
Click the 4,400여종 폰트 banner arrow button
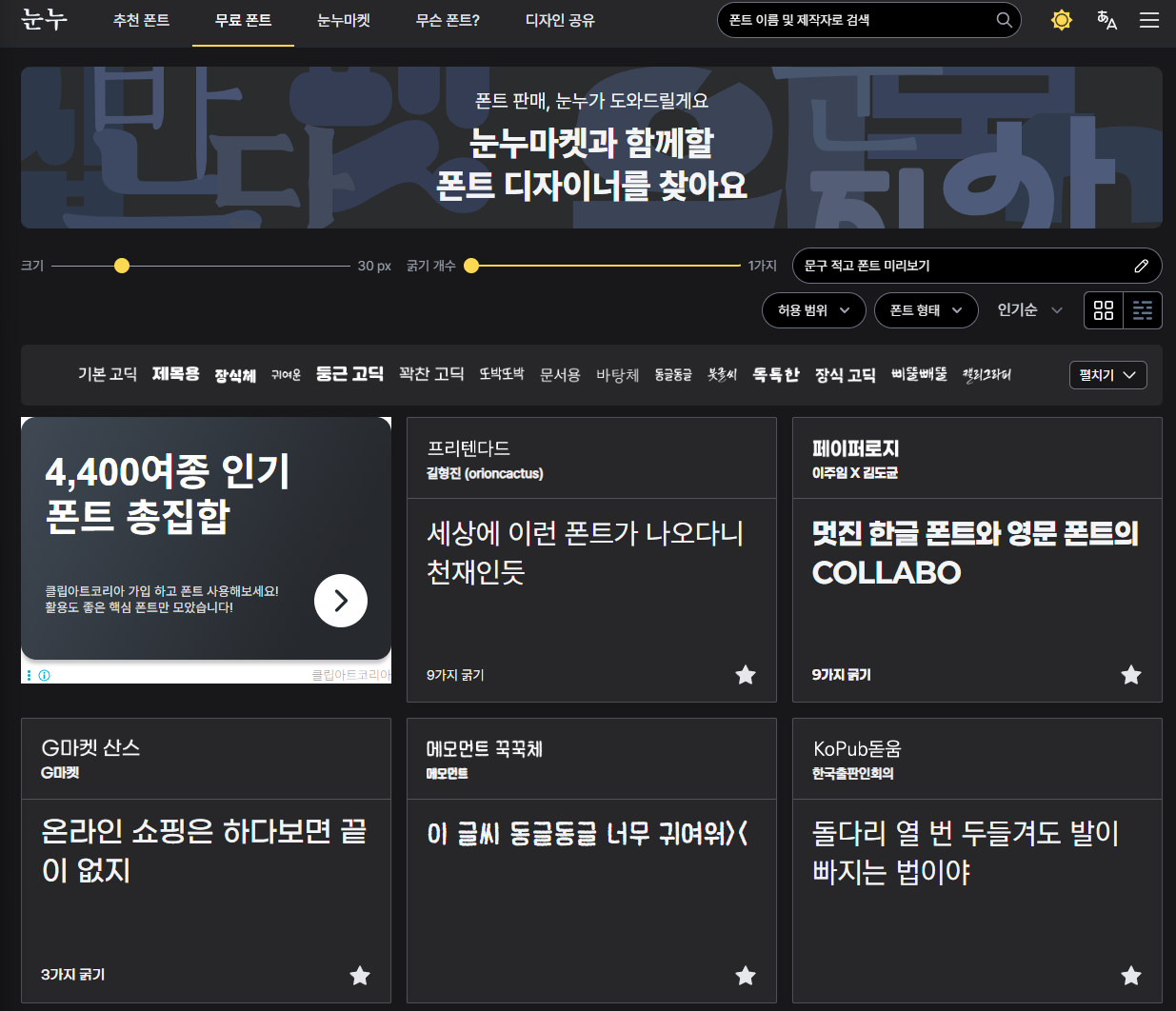(x=340, y=601)
